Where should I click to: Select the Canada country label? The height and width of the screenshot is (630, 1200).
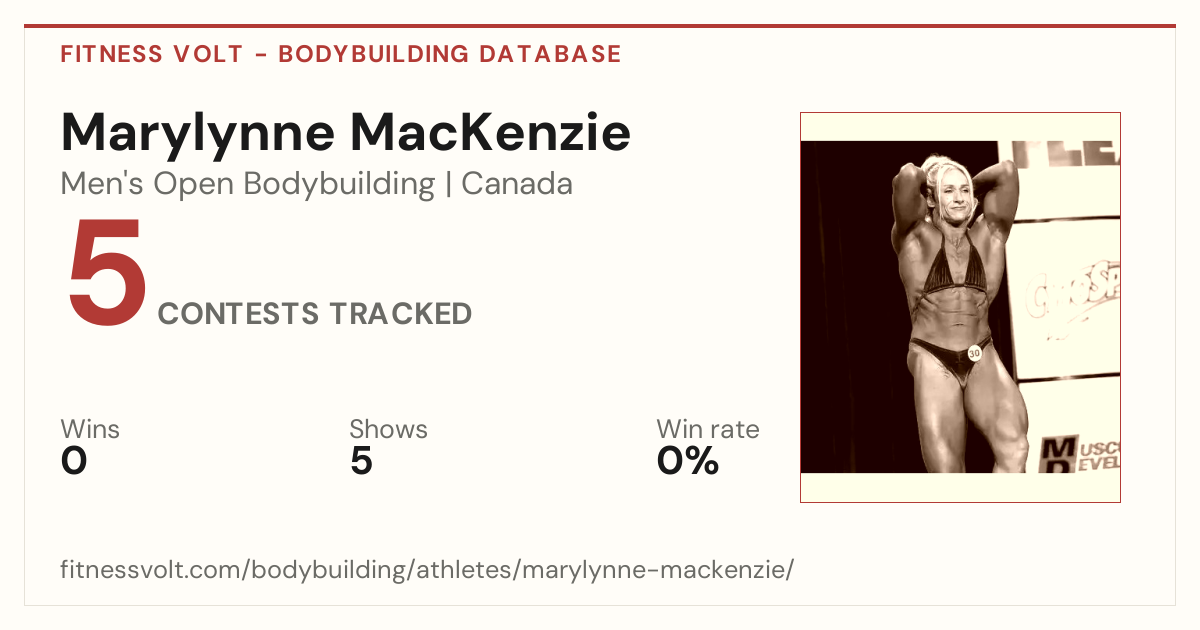point(517,184)
